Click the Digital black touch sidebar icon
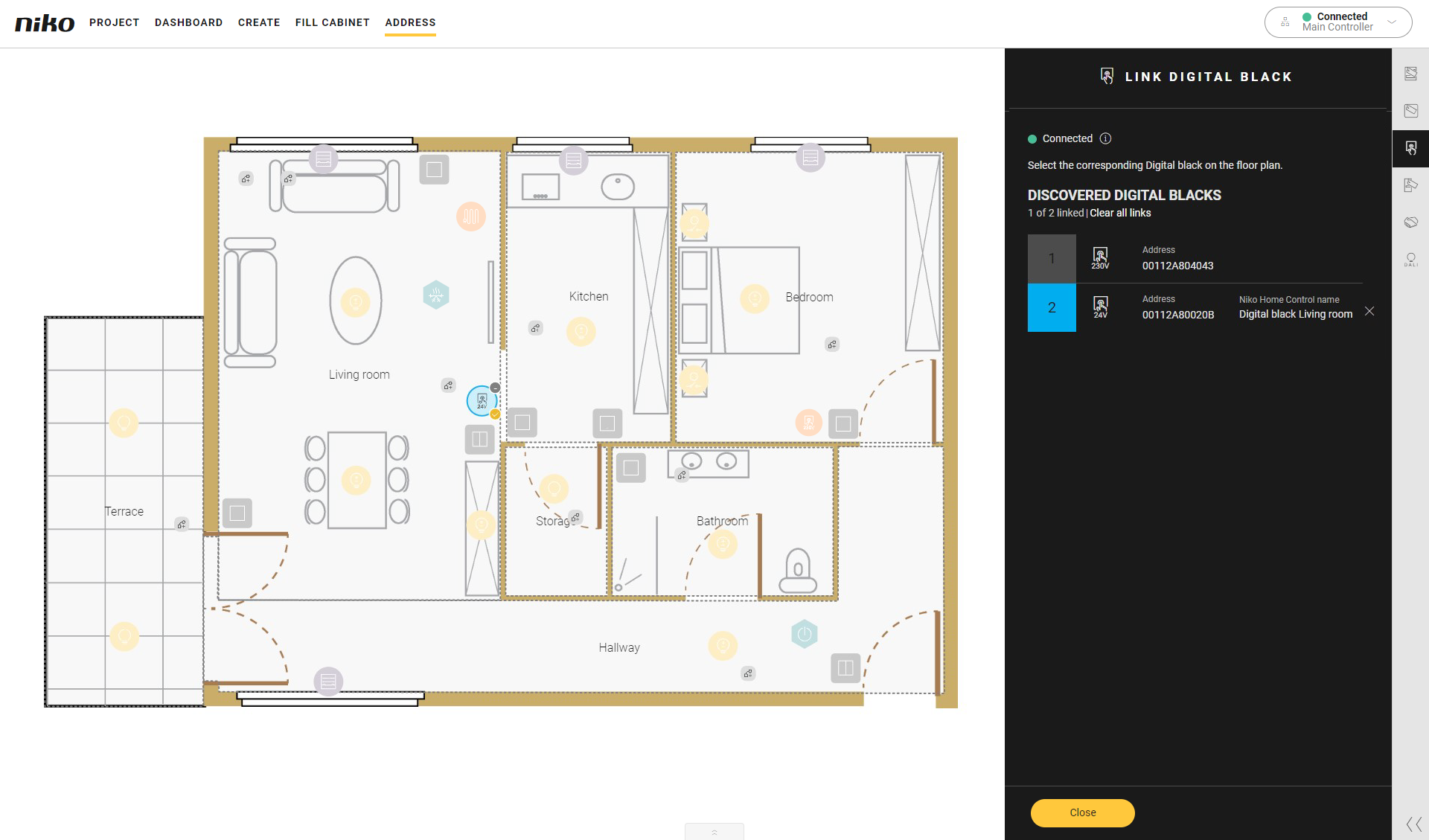 click(1410, 148)
